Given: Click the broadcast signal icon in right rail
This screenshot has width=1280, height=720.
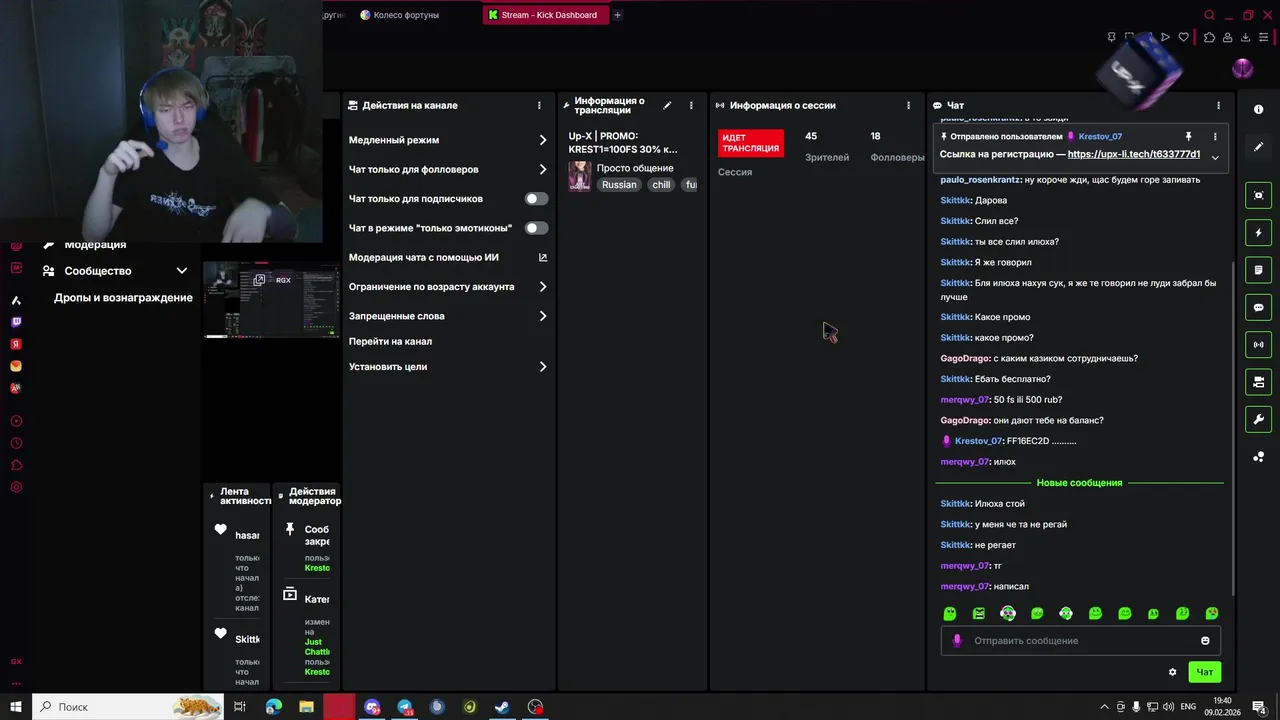Looking at the screenshot, I should (1259, 345).
